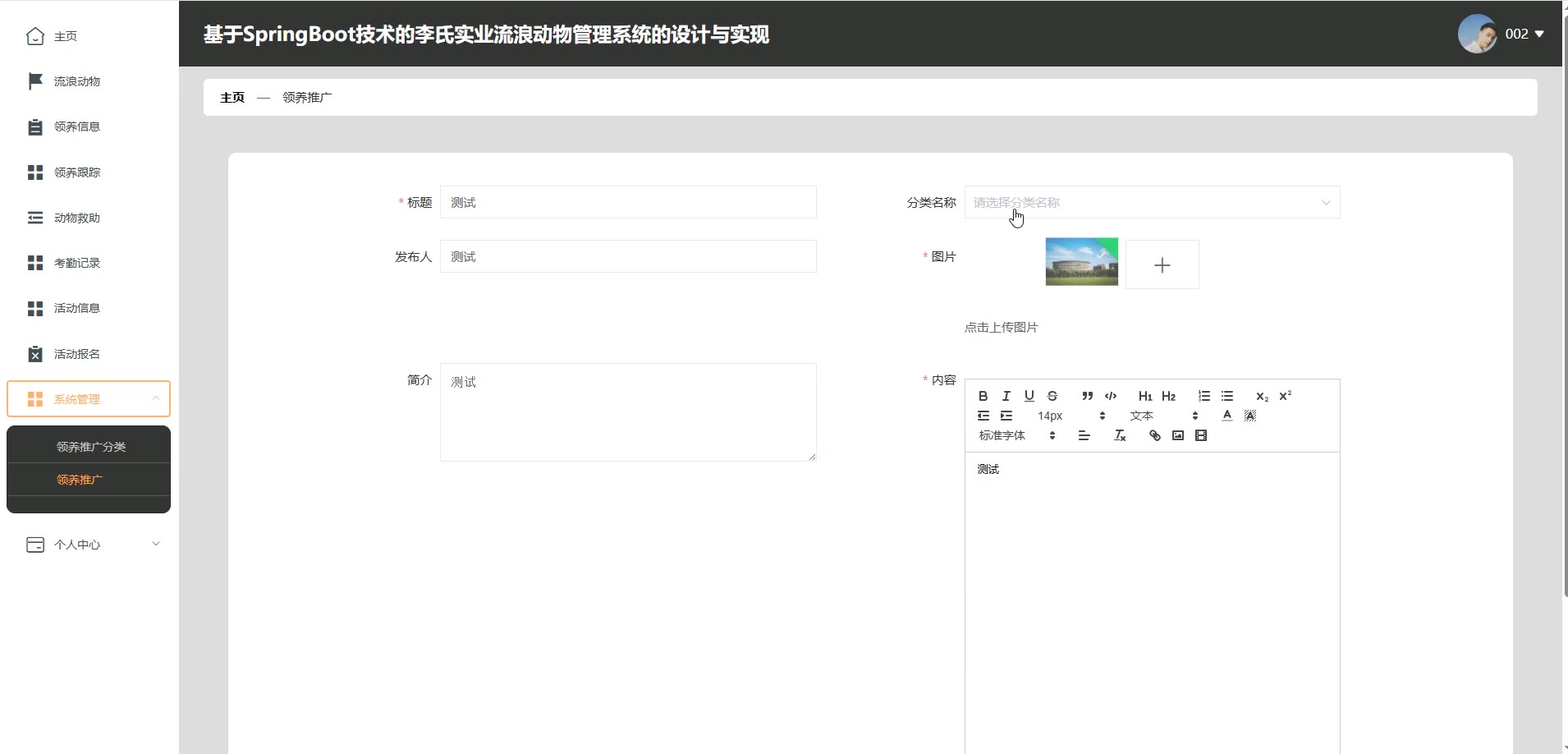The width and height of the screenshot is (1568, 754).
Task: Insert video using the film icon
Action: coord(1200,436)
